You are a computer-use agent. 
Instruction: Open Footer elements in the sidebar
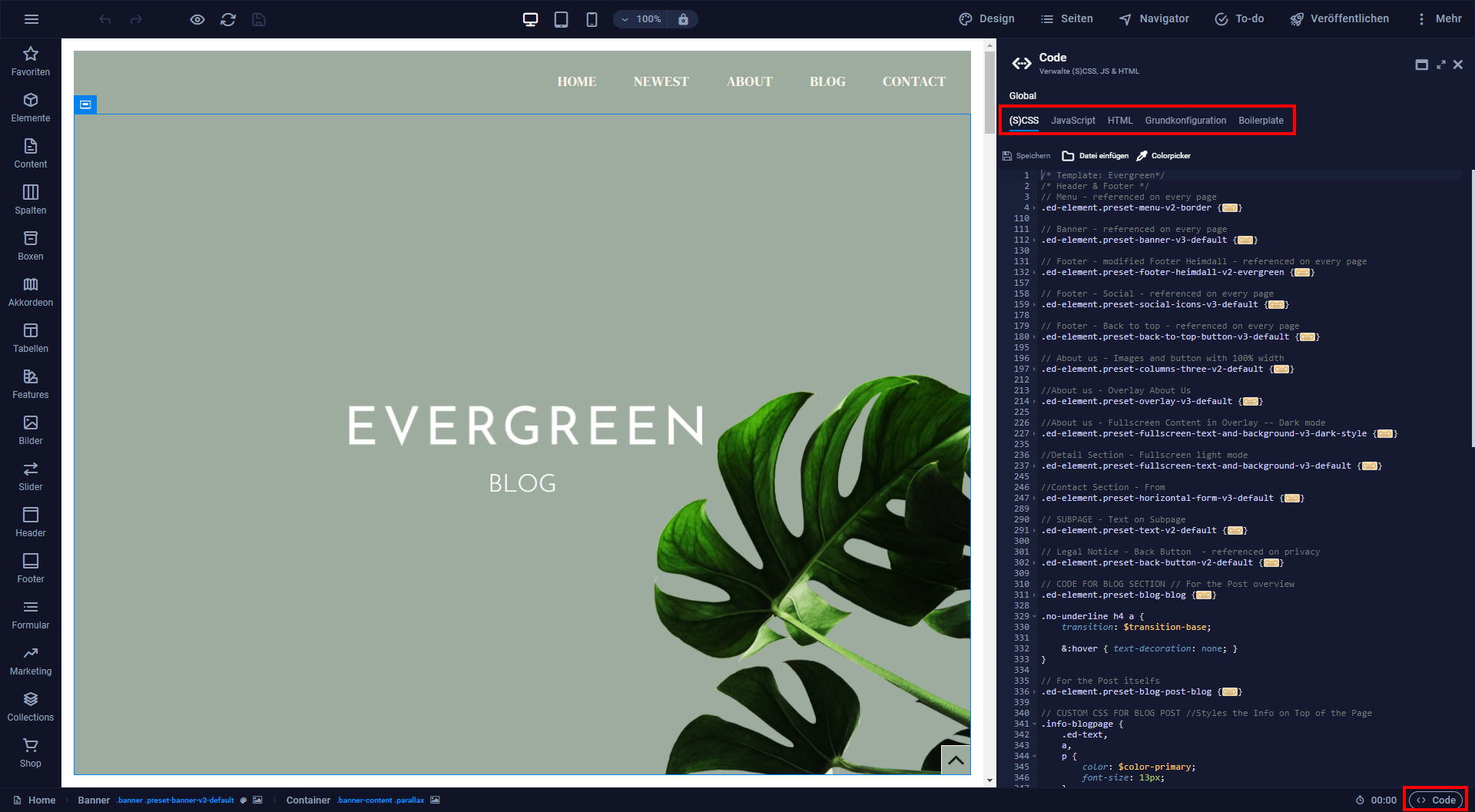point(31,568)
